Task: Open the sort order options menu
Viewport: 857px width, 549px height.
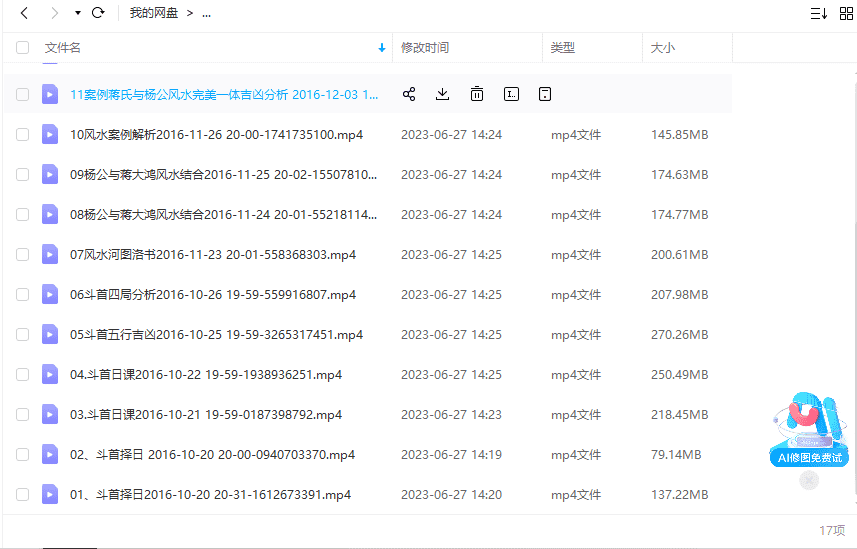Action: tap(818, 13)
